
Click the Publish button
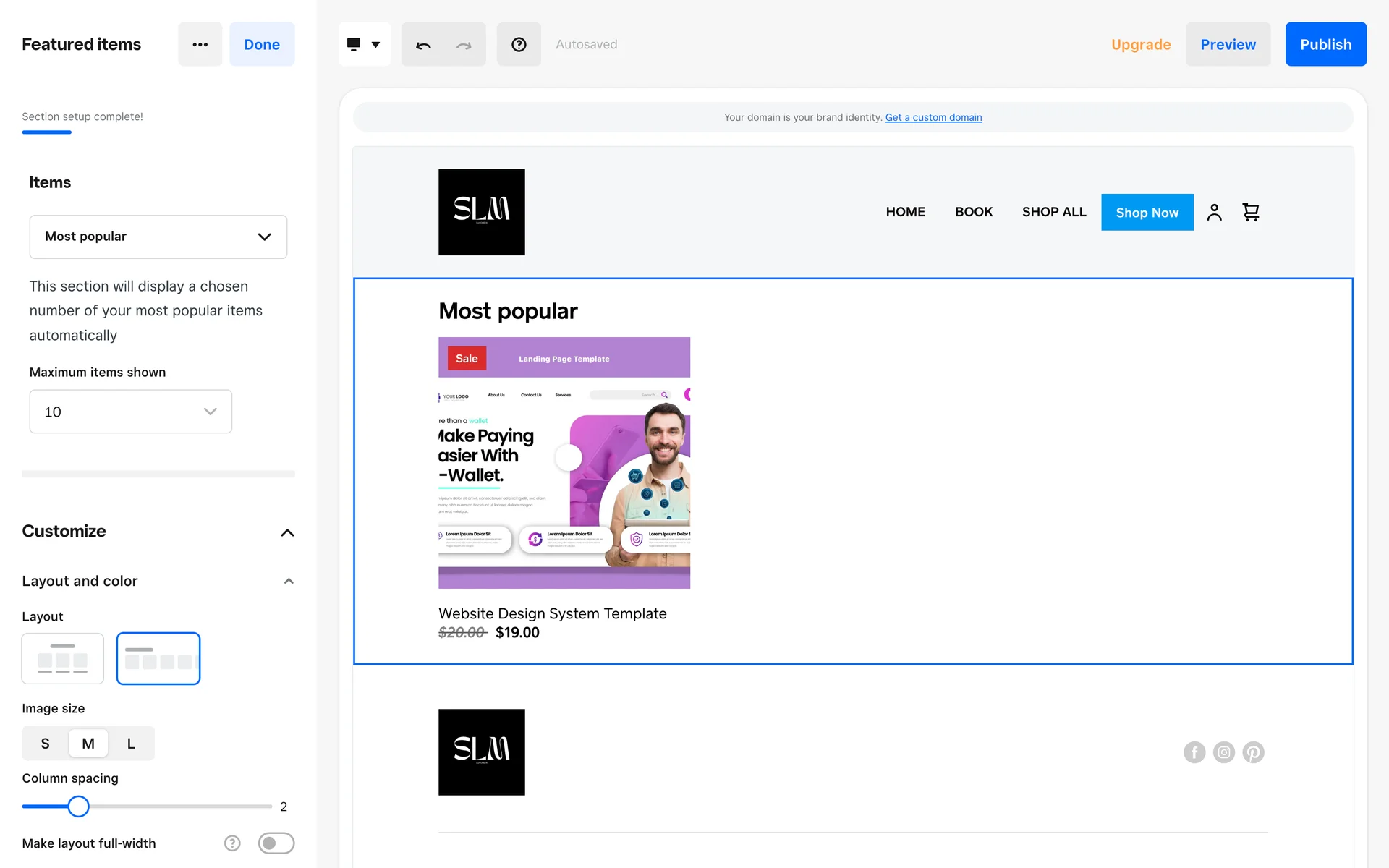1325,44
